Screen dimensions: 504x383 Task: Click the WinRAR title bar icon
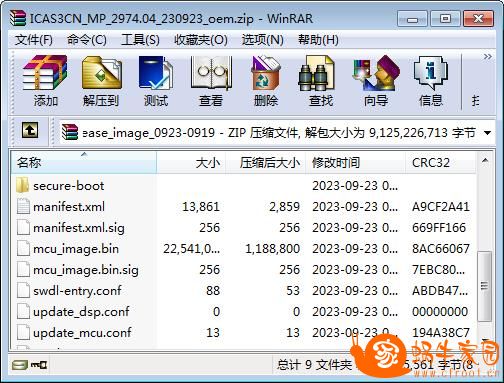(18, 18)
